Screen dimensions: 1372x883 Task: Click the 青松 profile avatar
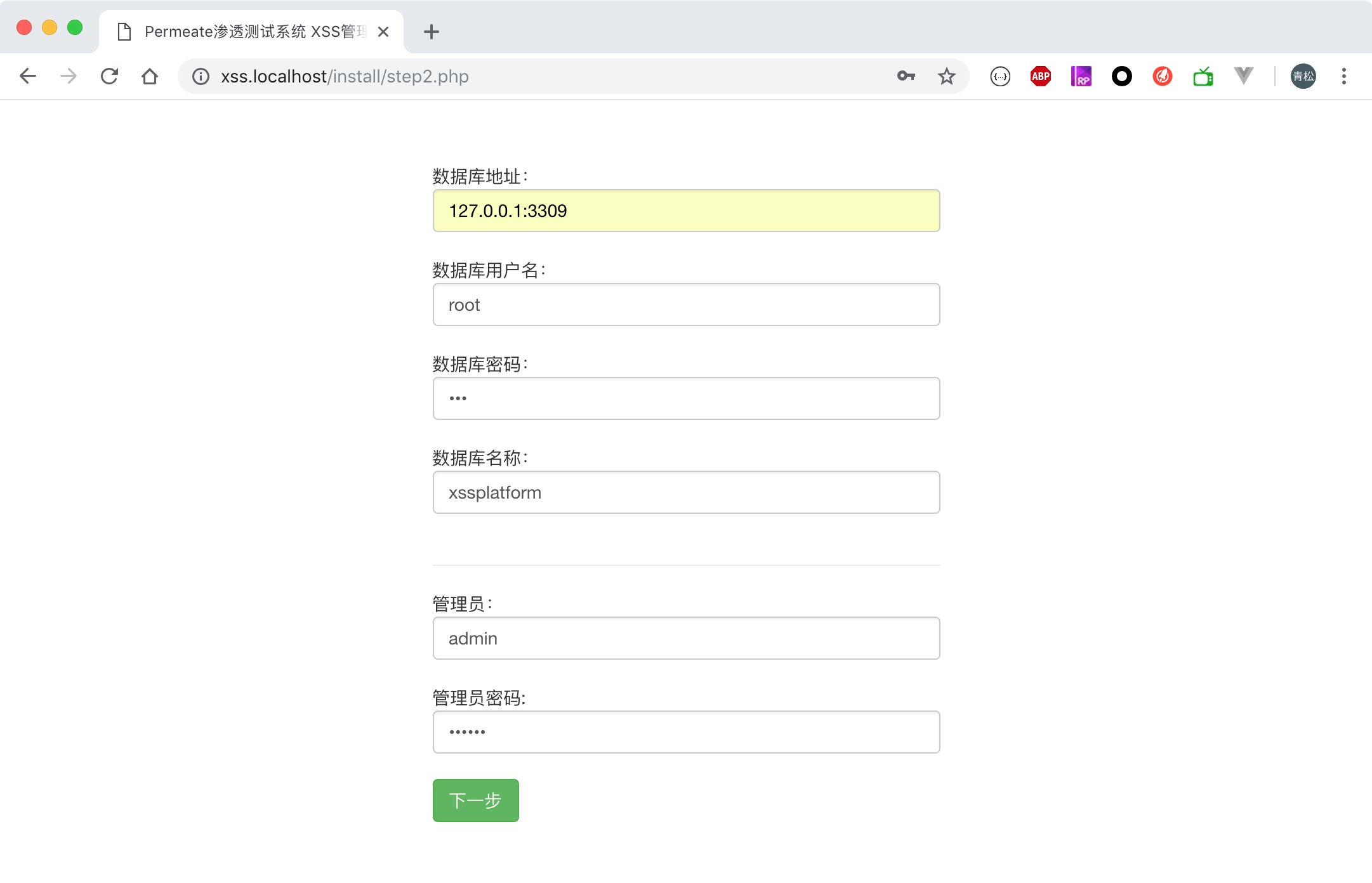point(1303,76)
